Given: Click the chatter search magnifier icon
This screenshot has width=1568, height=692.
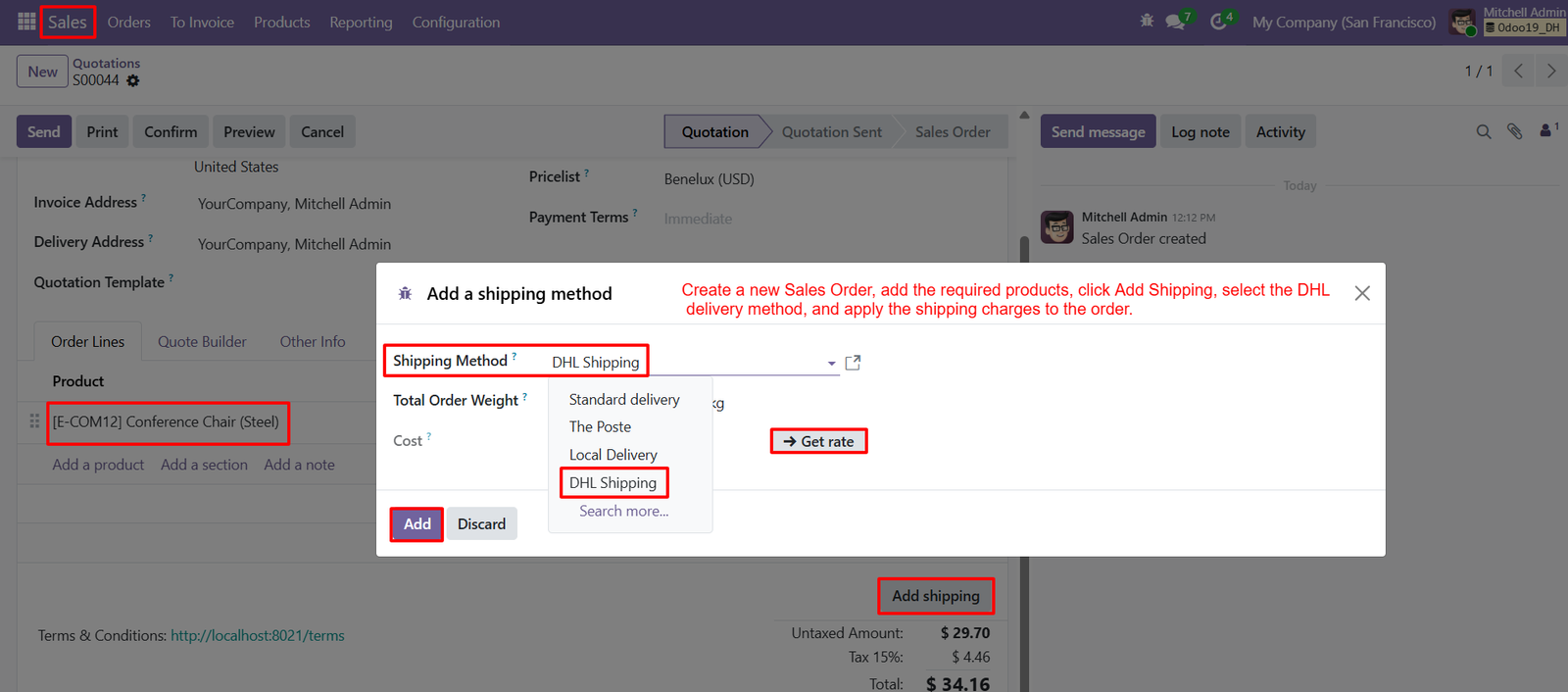Looking at the screenshot, I should (x=1484, y=131).
